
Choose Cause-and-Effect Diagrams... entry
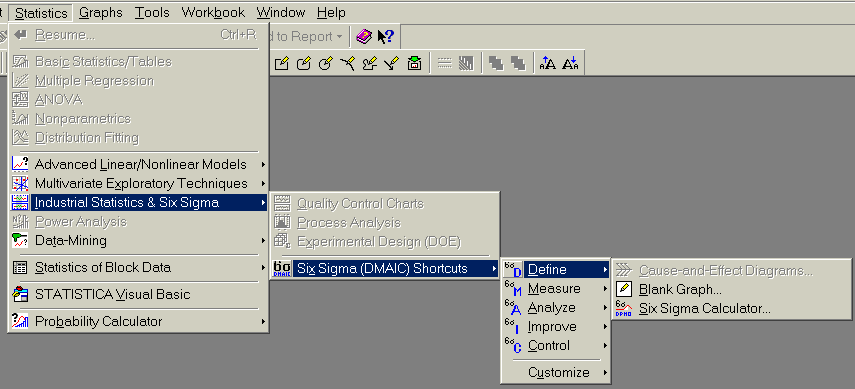731,271
